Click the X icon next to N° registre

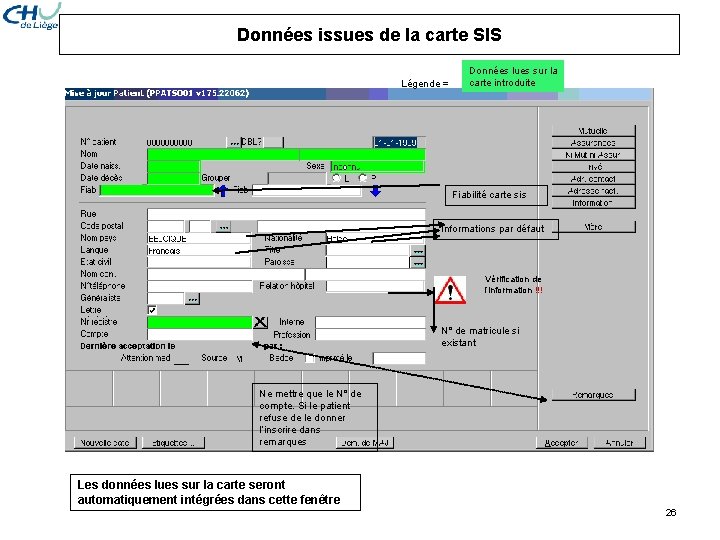point(260,322)
